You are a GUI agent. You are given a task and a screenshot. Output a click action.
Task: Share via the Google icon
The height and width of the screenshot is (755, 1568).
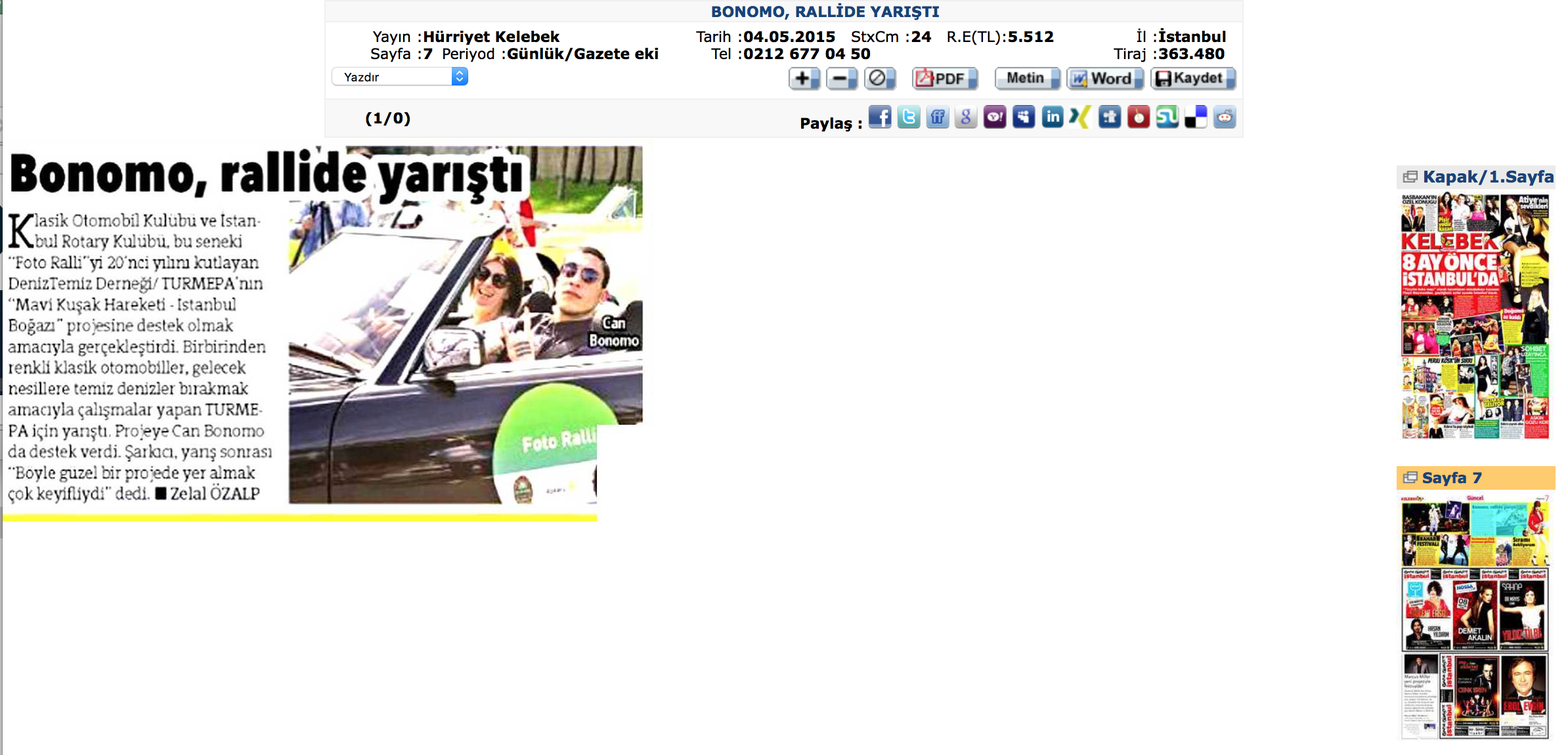[x=966, y=118]
